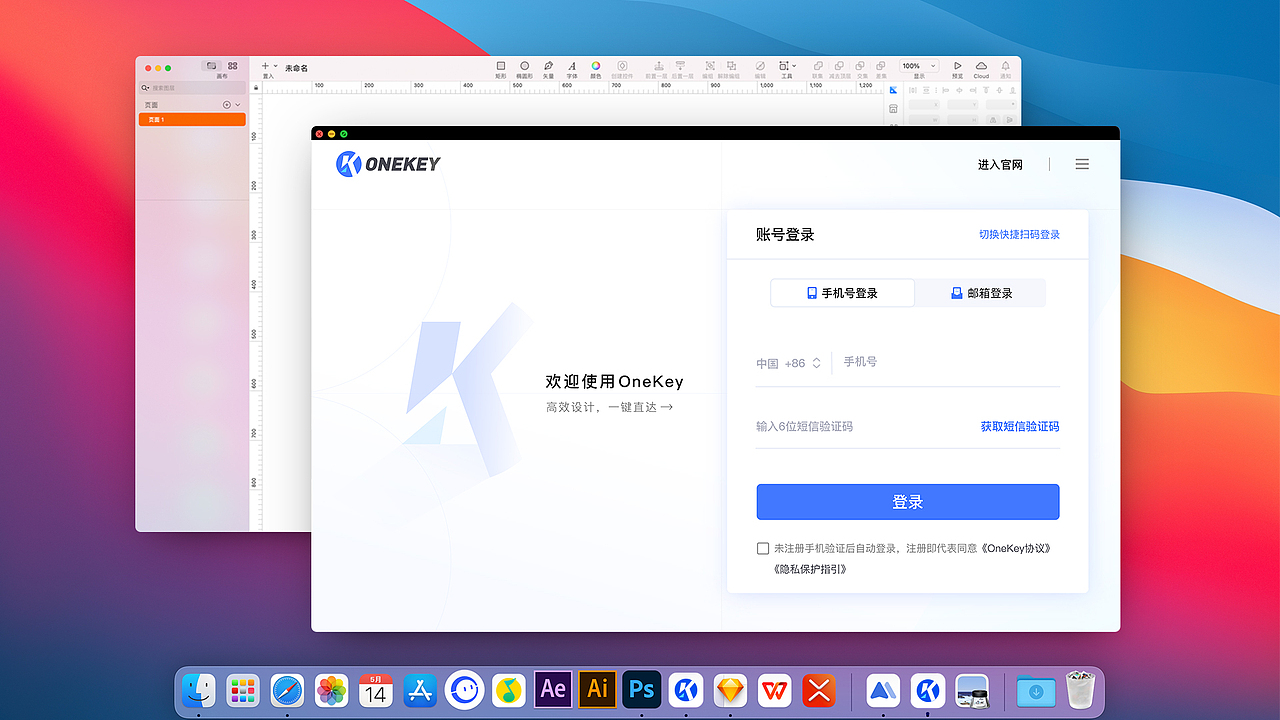1280x720 pixels.
Task: Launch Photoshop from the Dock
Action: (641, 690)
